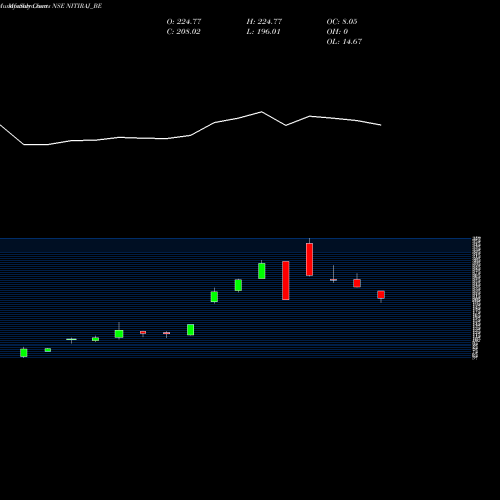Click the NSE NITIRAJ_BE chart title

click(51, 6)
